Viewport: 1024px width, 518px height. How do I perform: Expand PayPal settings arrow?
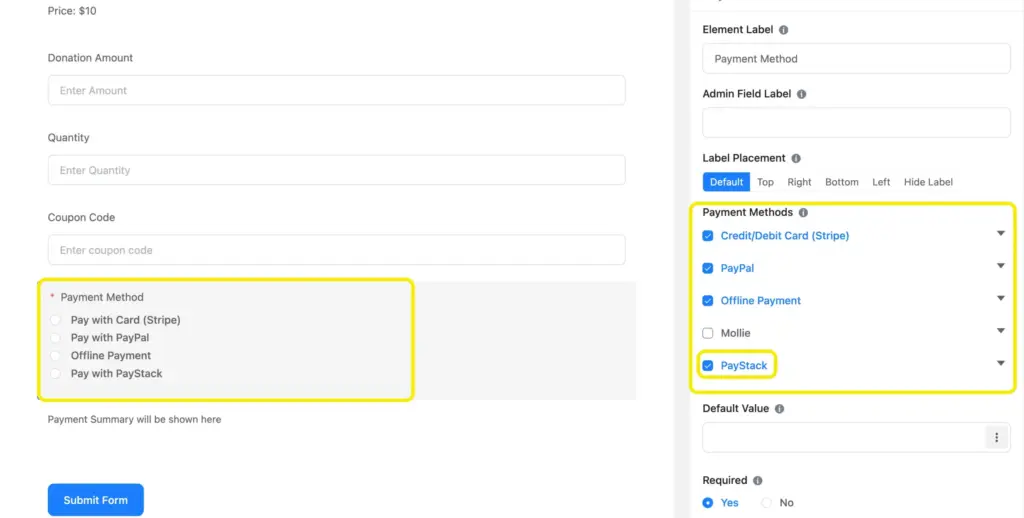tap(1000, 266)
